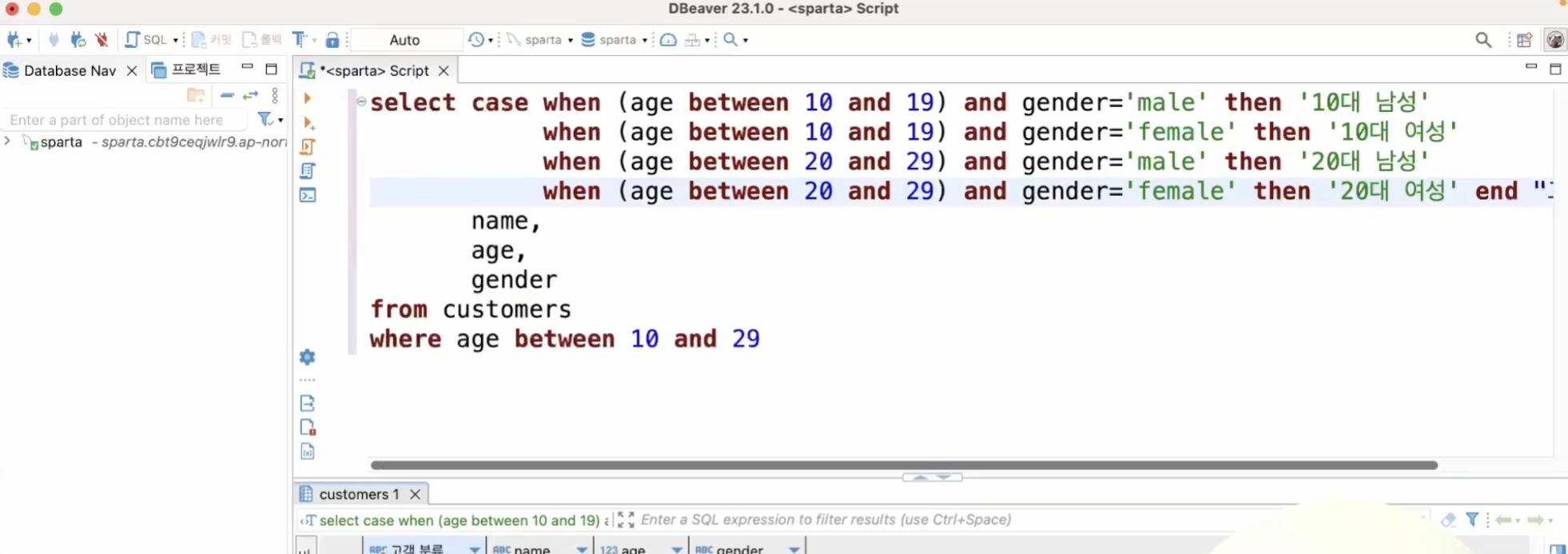Collapse the select statement fold marker
Viewport: 1568px width, 554px height.
[x=361, y=102]
